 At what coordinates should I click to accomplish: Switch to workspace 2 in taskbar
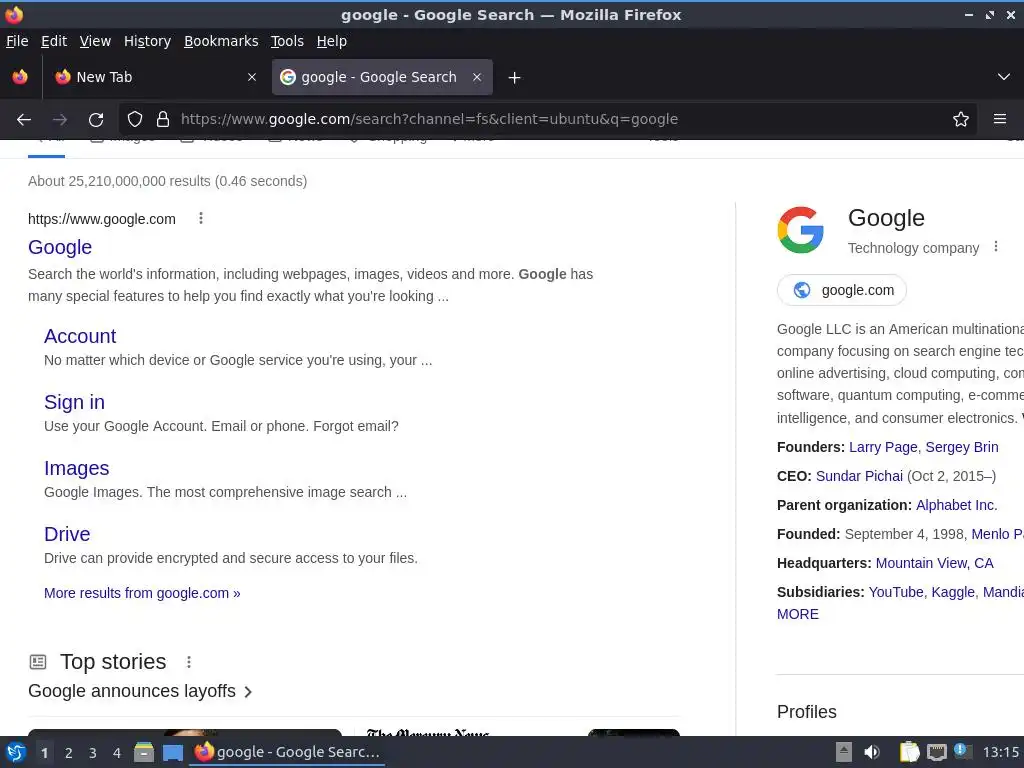coord(69,753)
